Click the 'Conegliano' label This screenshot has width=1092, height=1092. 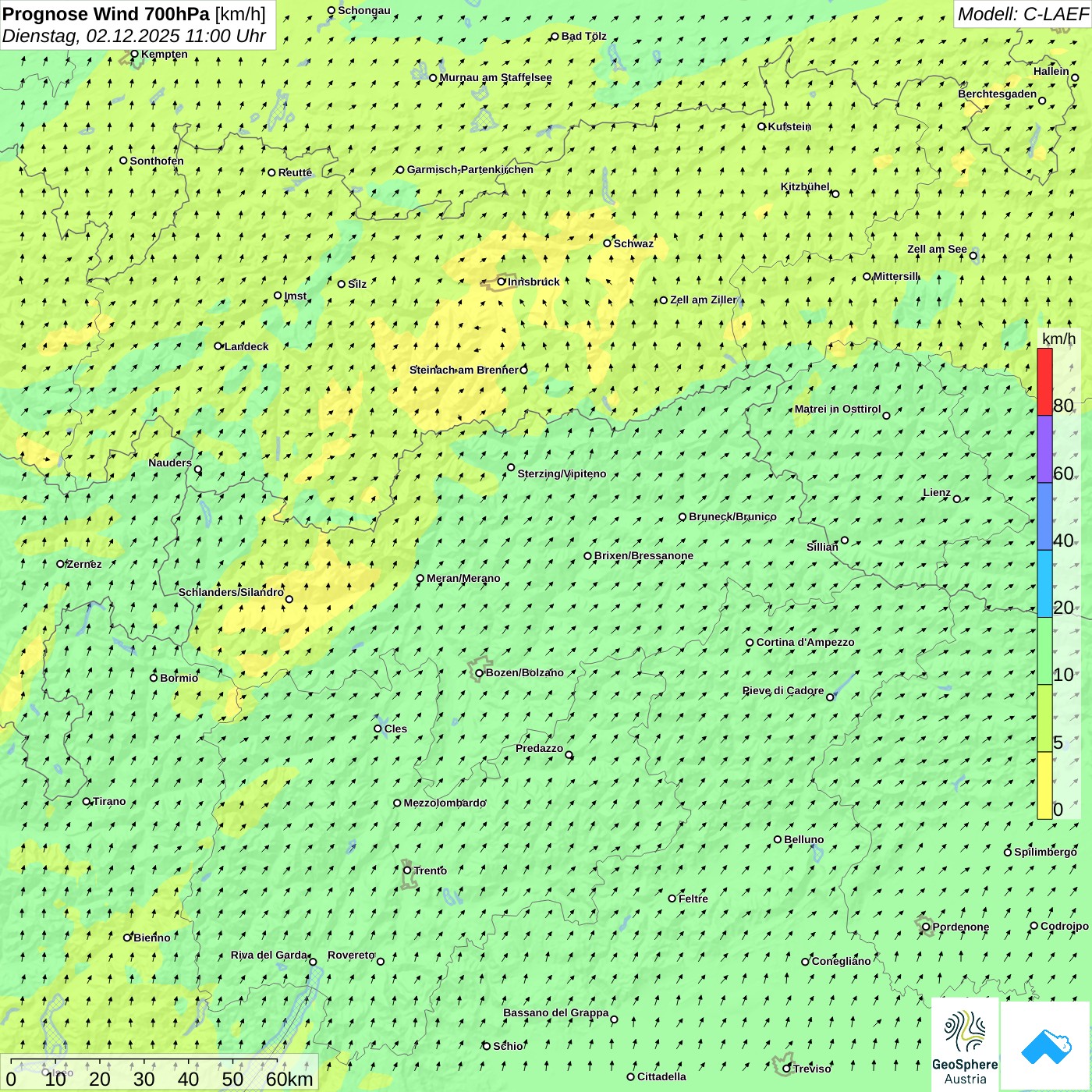pyautogui.click(x=841, y=961)
